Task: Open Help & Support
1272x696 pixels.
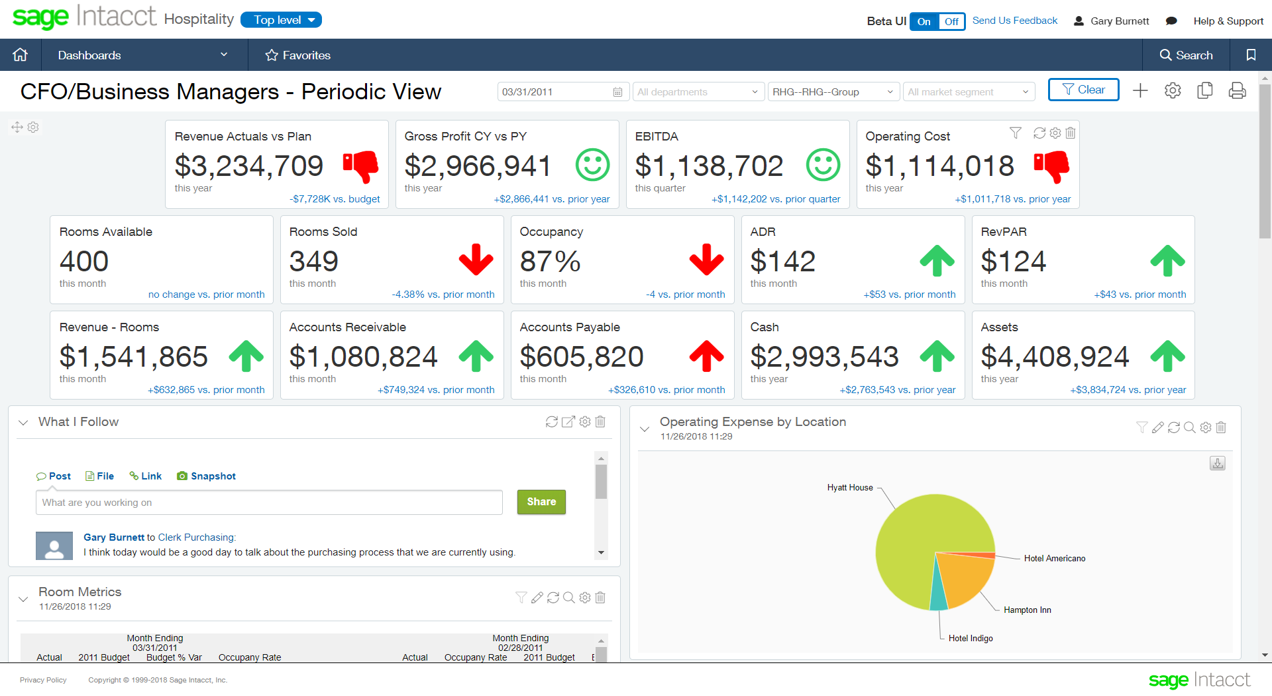Action: [1228, 21]
